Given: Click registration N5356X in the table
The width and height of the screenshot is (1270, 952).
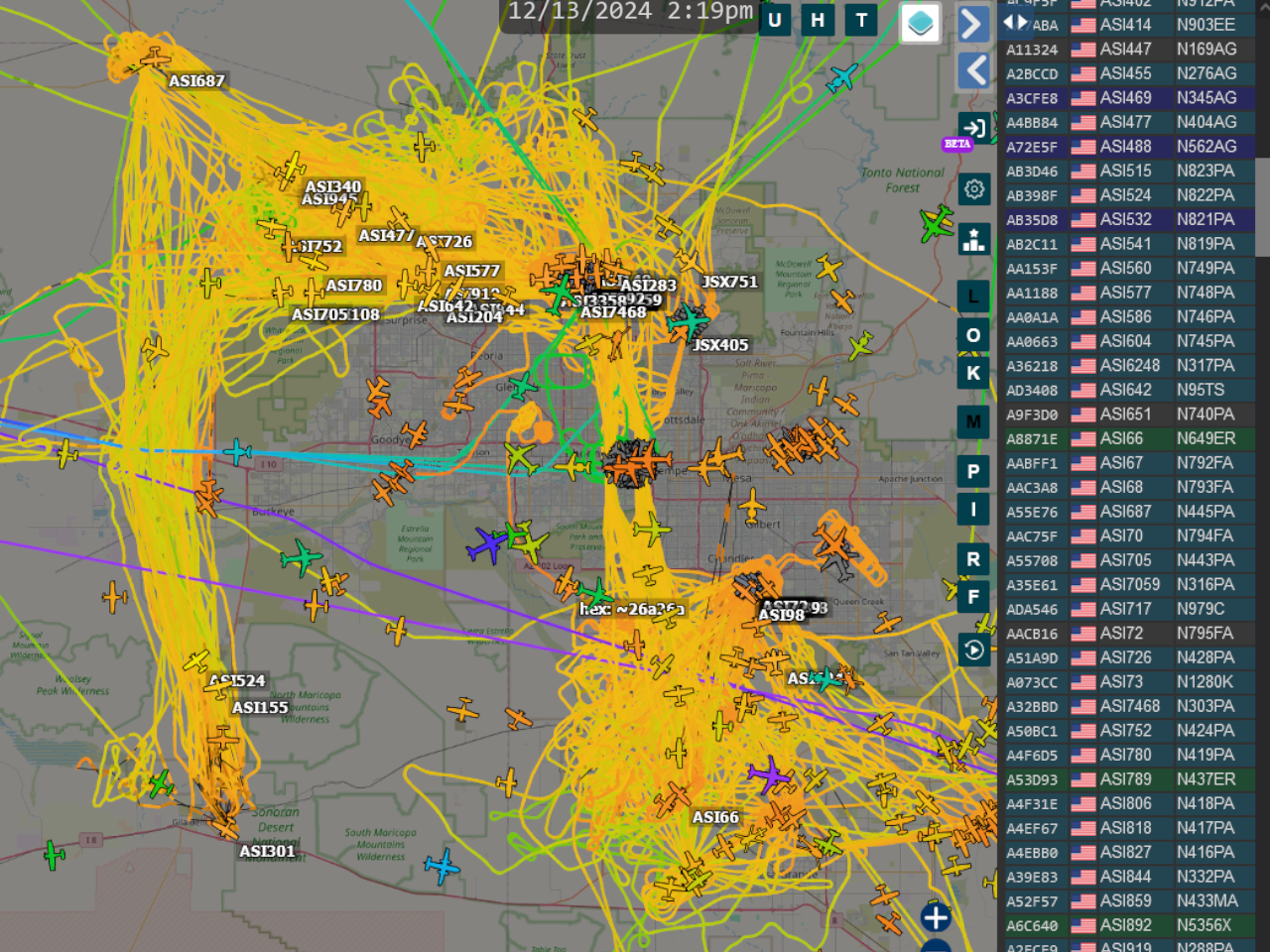Looking at the screenshot, I should click(1205, 925).
